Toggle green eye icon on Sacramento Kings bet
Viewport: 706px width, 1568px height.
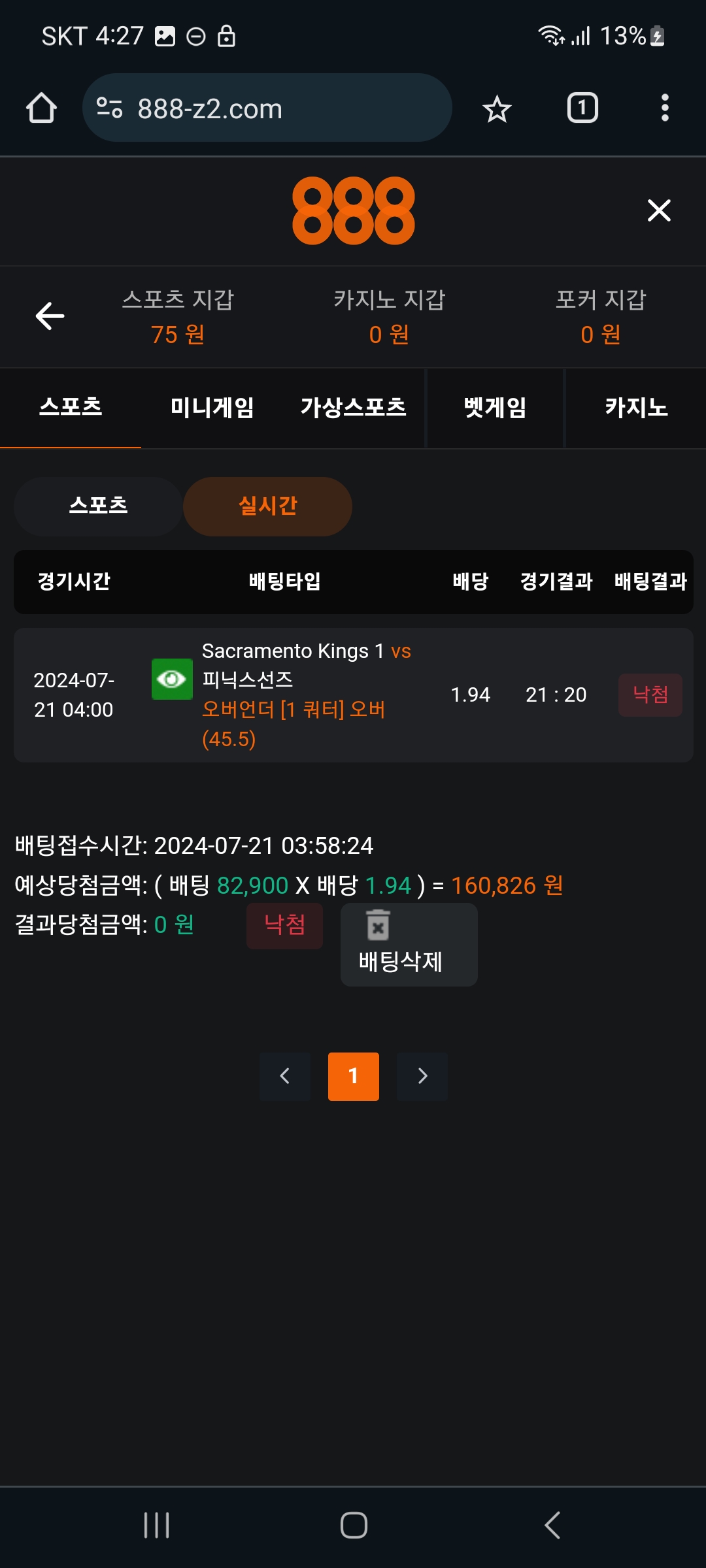pos(172,679)
